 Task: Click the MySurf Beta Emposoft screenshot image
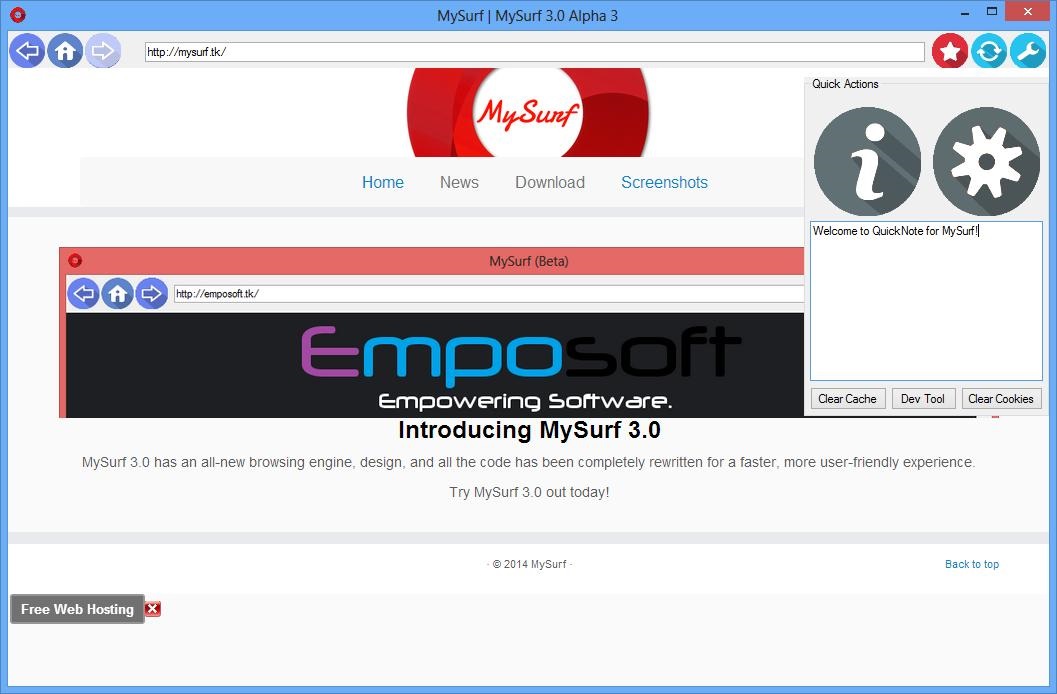coord(431,332)
